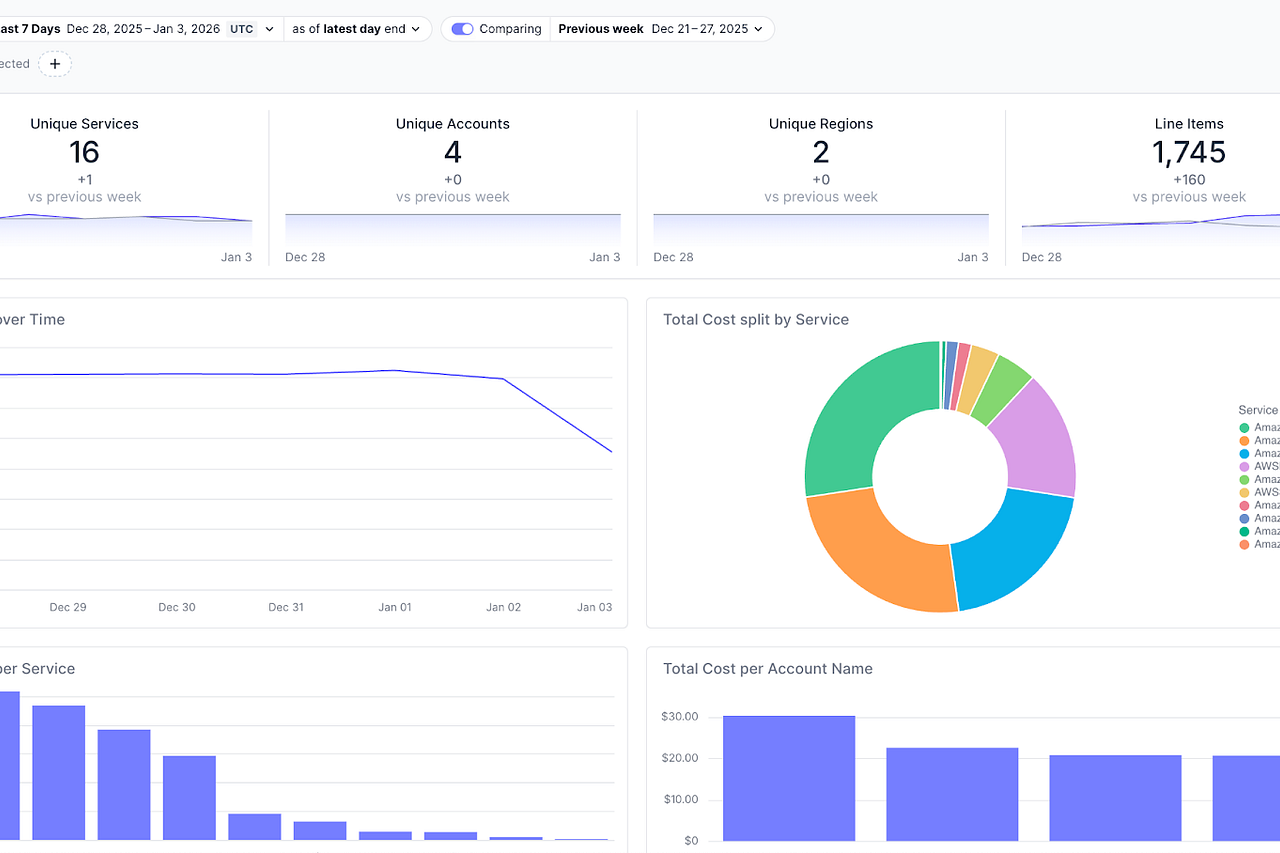Viewport: 1280px width, 853px height.
Task: Click the Unique Services value 16
Action: click(x=84, y=152)
